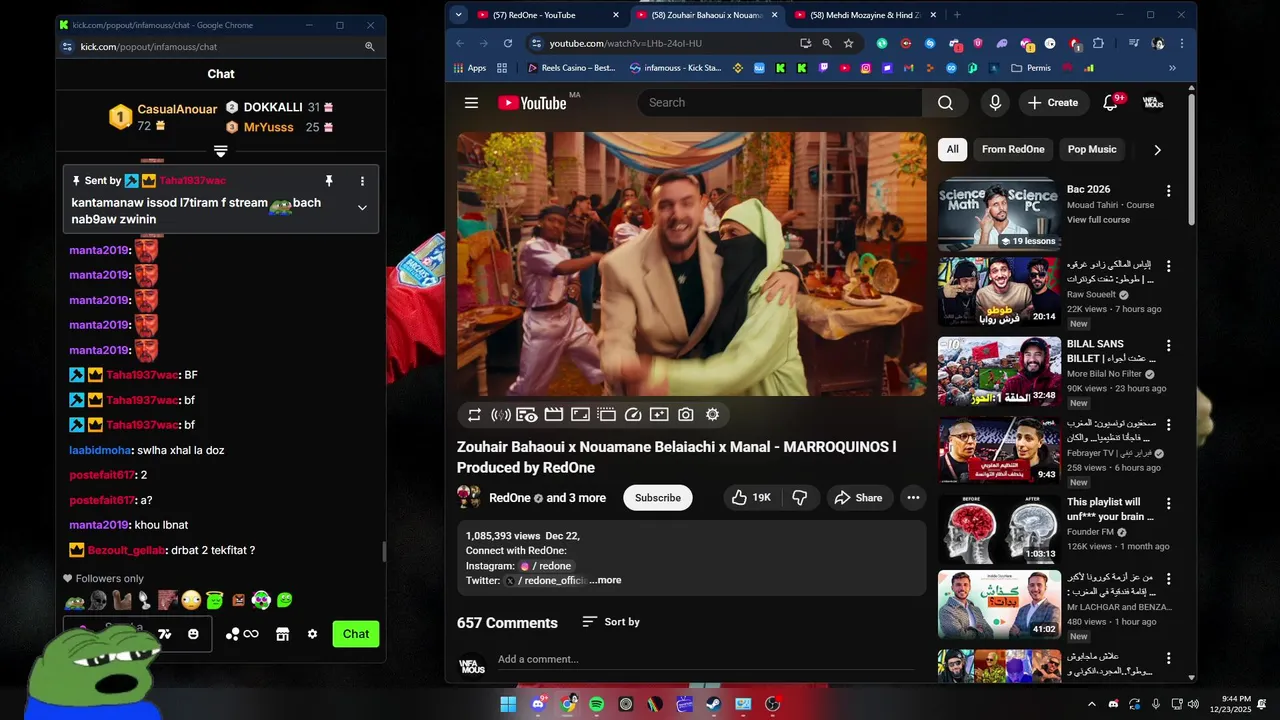
Task: Open the Apps bookmarks shortcut
Action: tap(470, 68)
